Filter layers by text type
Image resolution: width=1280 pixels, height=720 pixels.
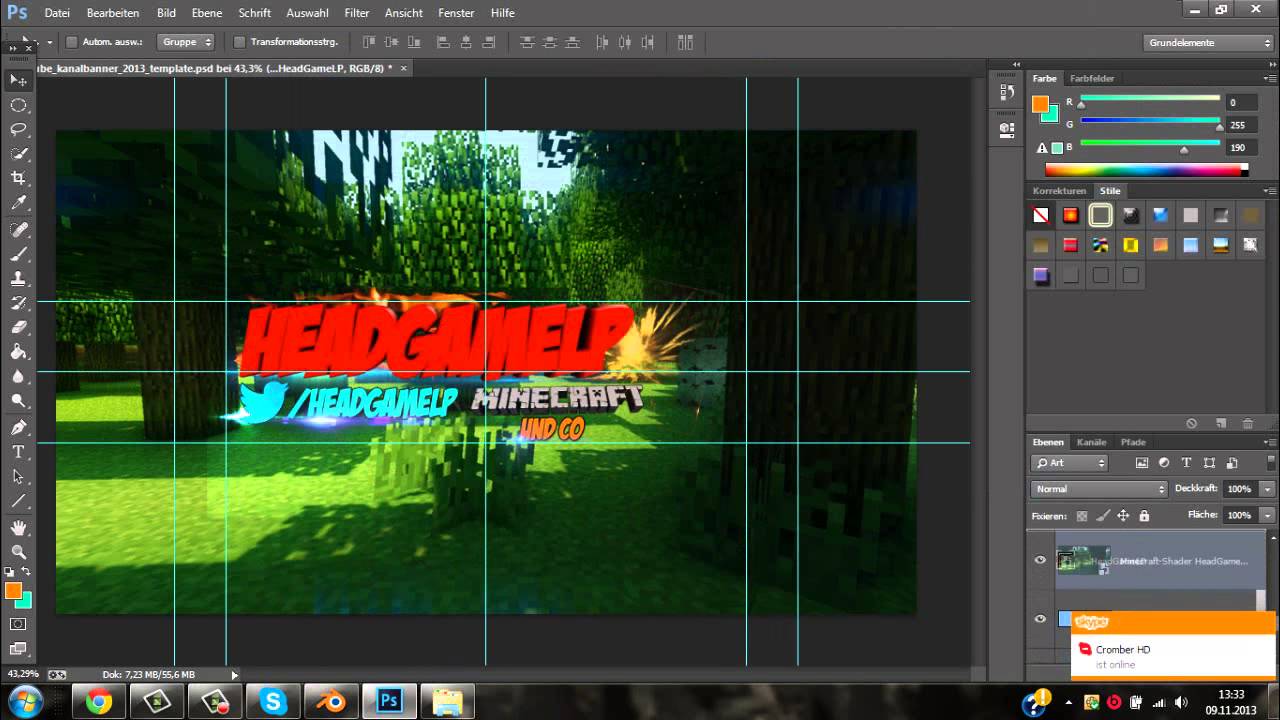point(1187,463)
